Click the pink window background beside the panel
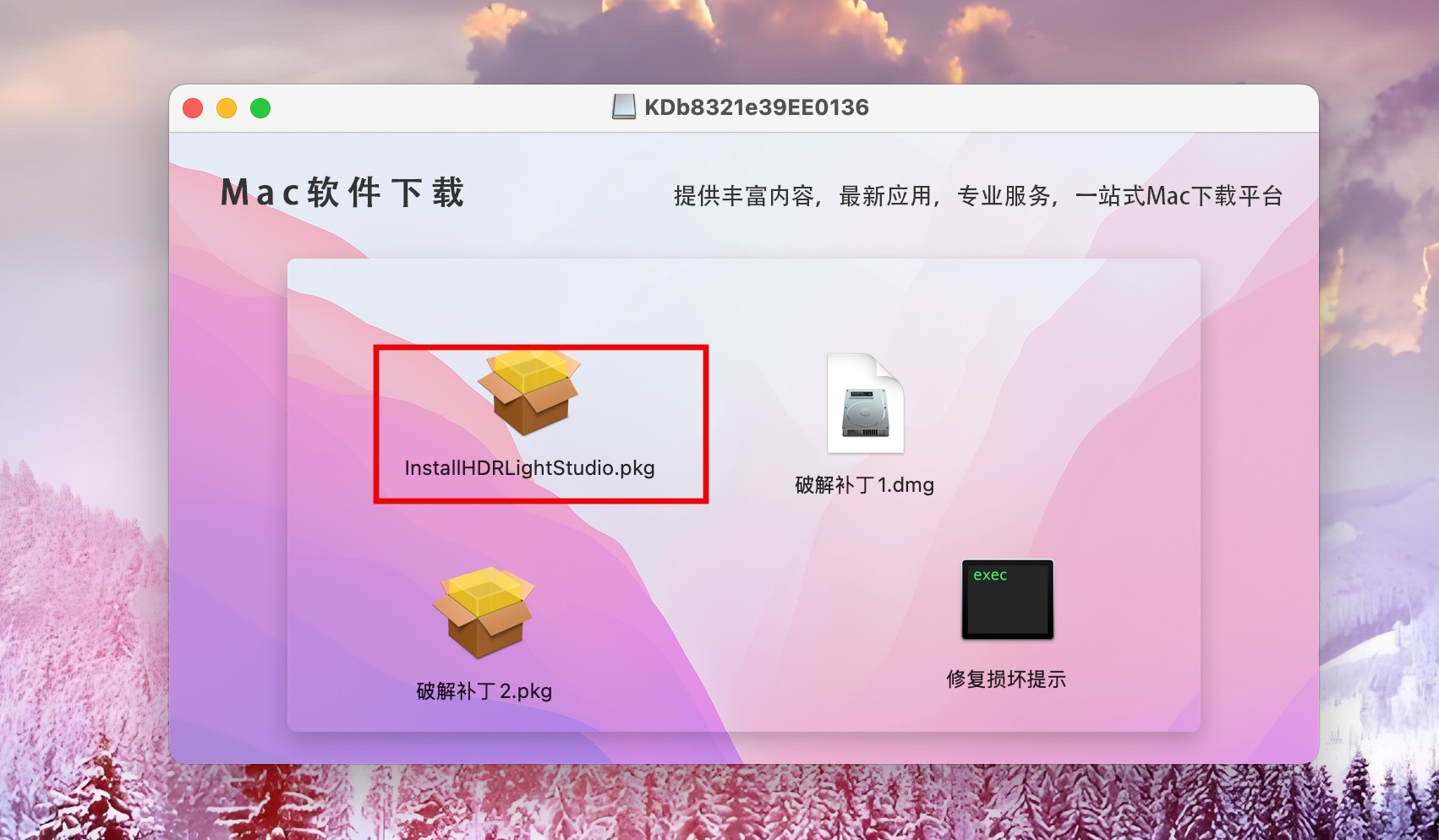The width and height of the screenshot is (1439, 840). point(228,507)
